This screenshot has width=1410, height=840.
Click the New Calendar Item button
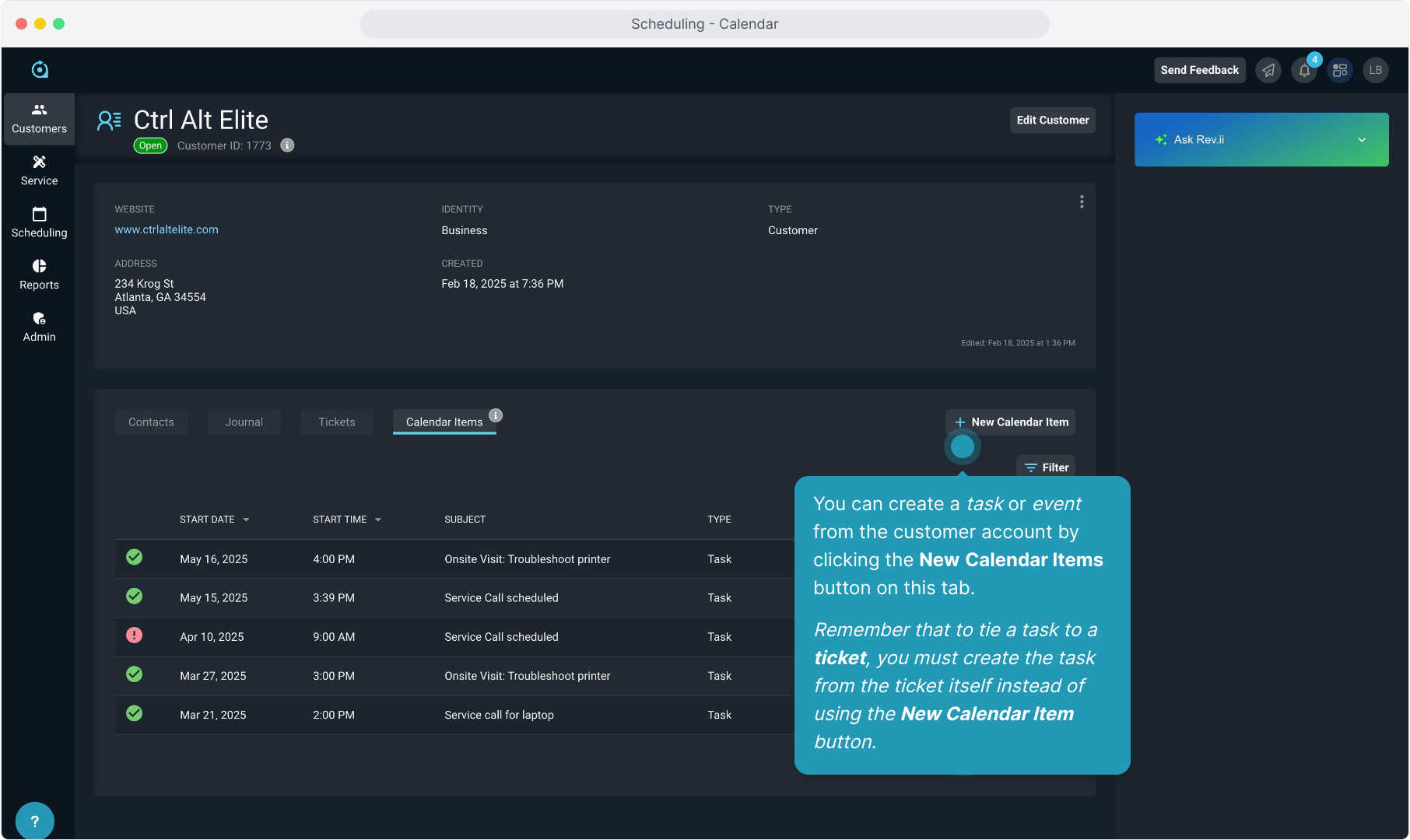tap(1010, 422)
